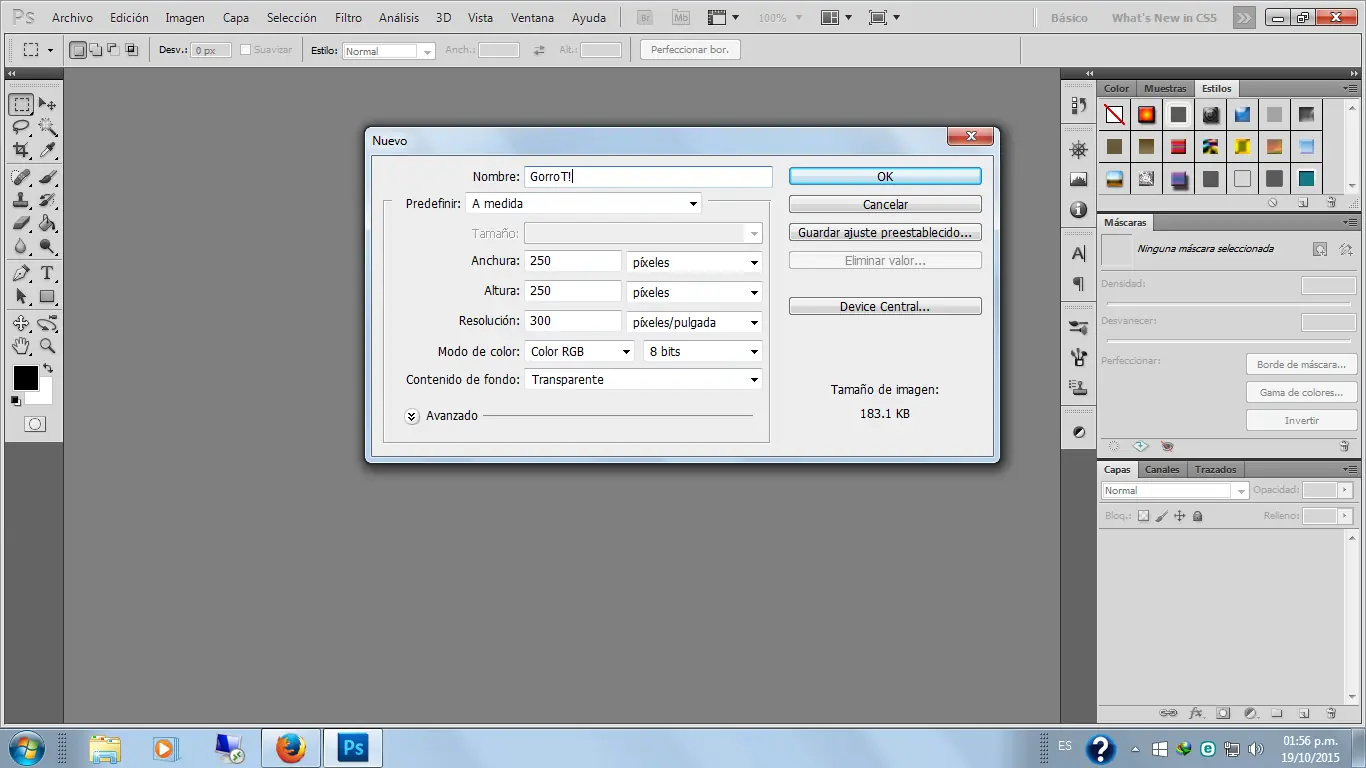The width and height of the screenshot is (1366, 768).
Task: Open the Contenido de fondo dropdown
Action: point(643,379)
